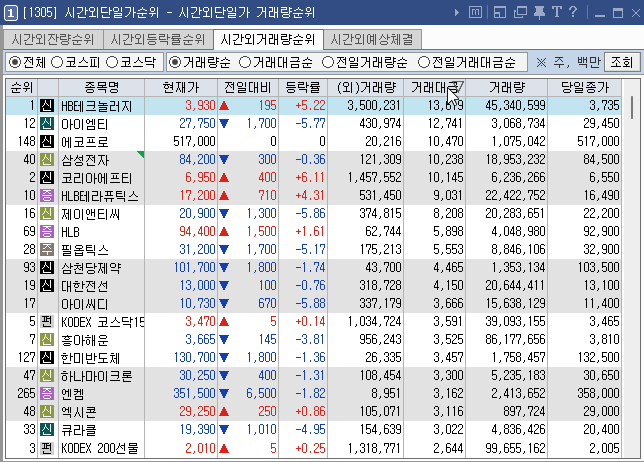Image resolution: width=644 pixels, height=462 pixels.
Task: Click the window number 1 icon
Action: pos(11,13)
